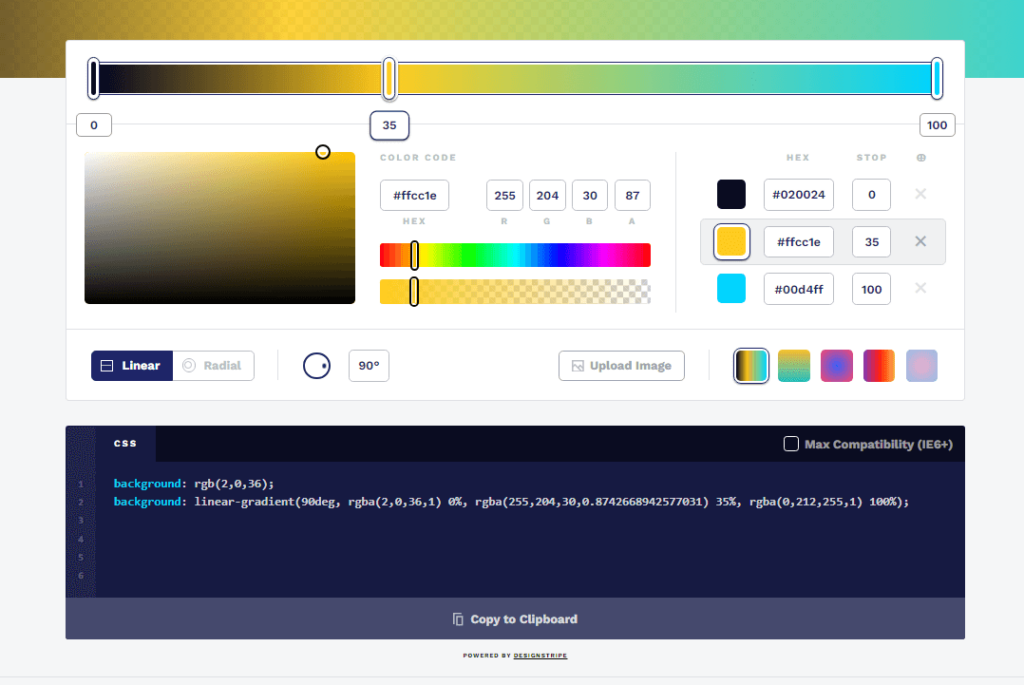Select the red gradient preset
This screenshot has width=1024, height=685.
(879, 365)
